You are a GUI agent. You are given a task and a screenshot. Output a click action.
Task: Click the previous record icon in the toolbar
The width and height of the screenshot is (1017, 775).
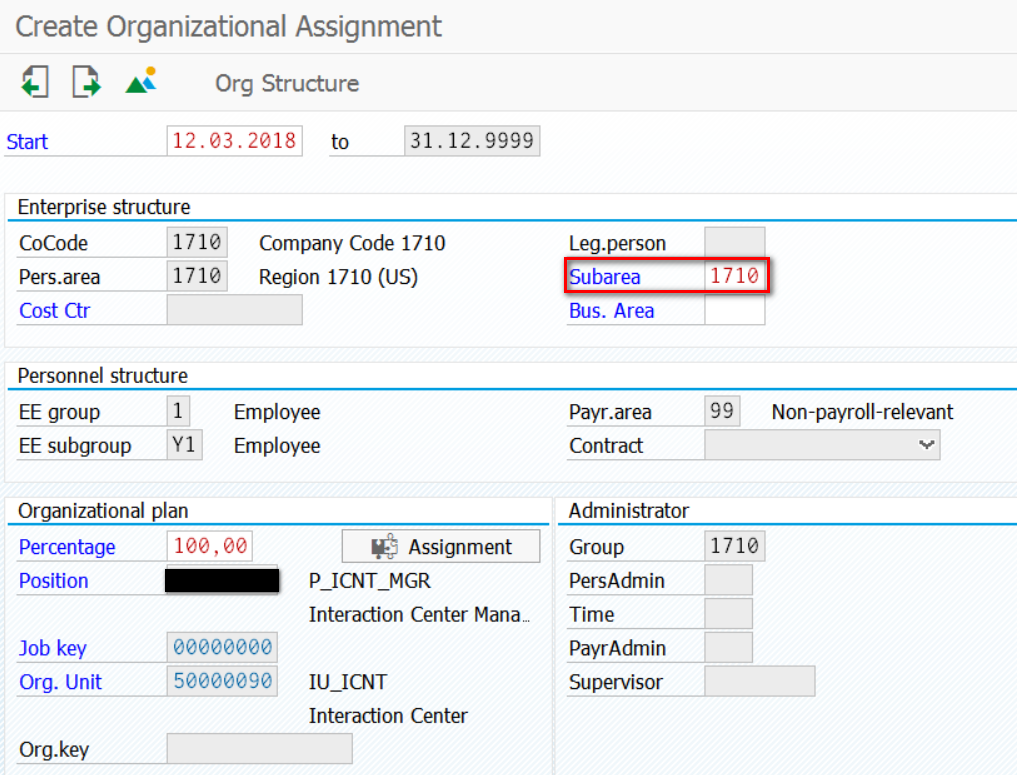click(35, 82)
